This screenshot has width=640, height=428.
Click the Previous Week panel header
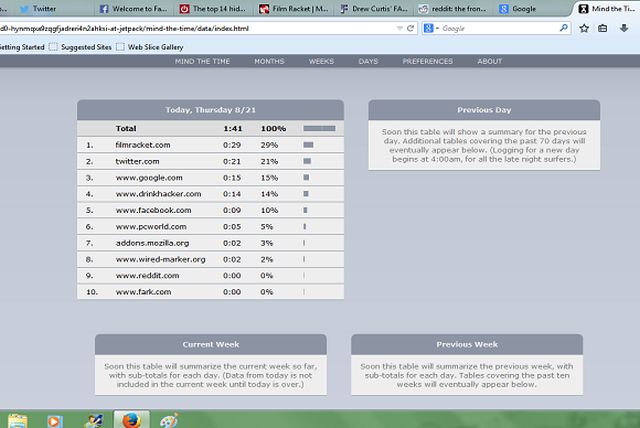(x=467, y=344)
